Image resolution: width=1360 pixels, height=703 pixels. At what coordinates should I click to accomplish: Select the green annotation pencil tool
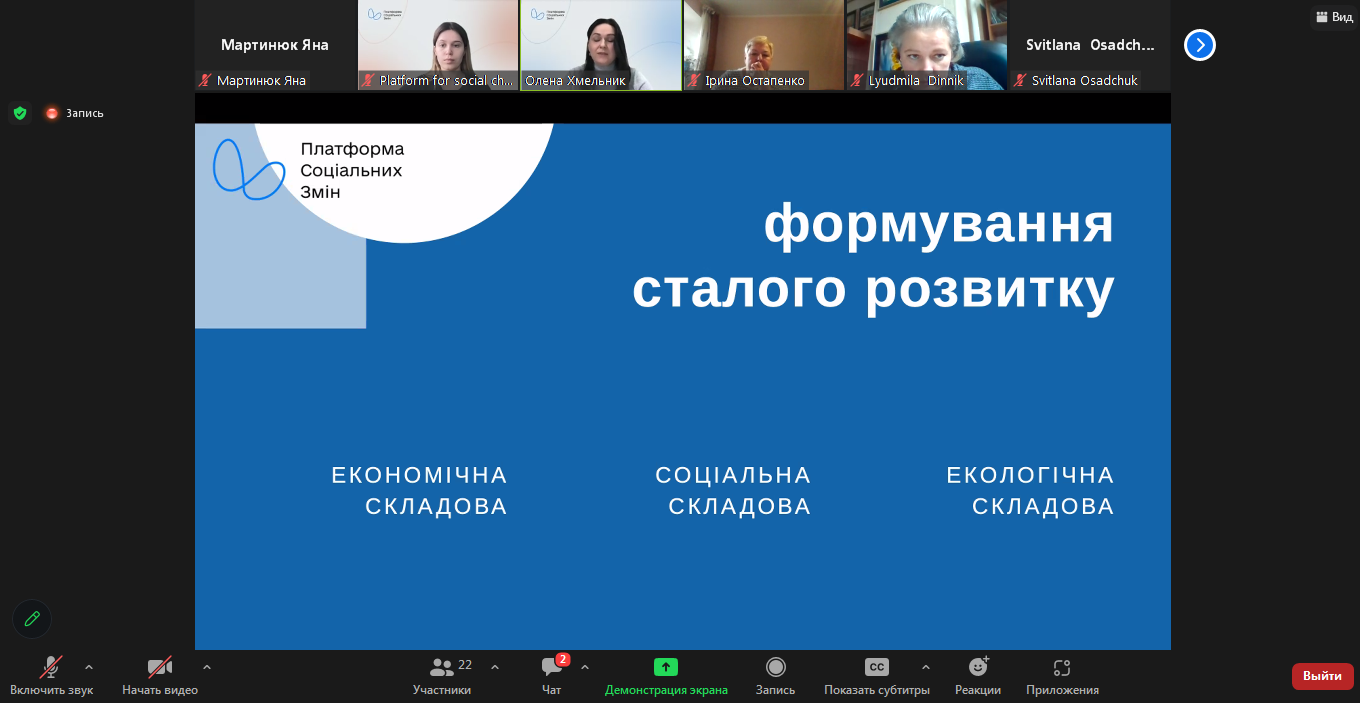31,619
